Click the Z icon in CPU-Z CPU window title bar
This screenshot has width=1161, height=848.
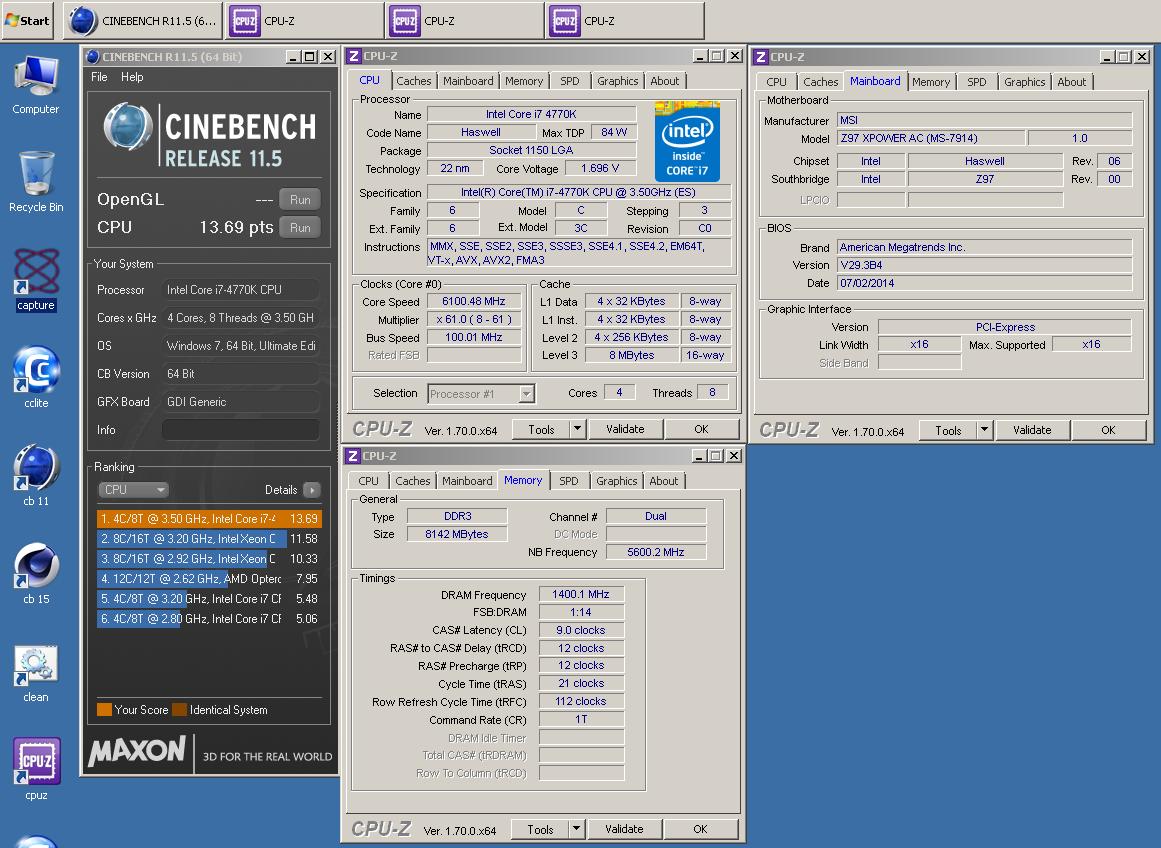pyautogui.click(x=354, y=56)
